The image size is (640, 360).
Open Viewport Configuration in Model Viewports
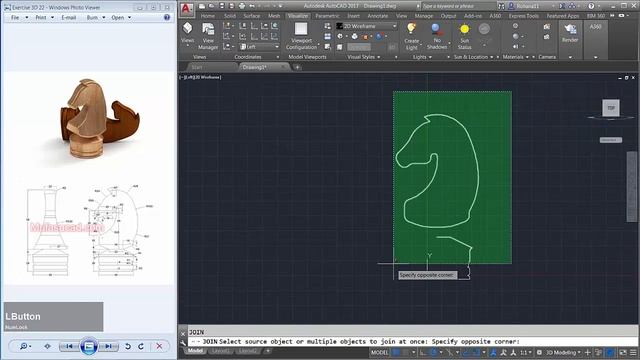point(301,36)
